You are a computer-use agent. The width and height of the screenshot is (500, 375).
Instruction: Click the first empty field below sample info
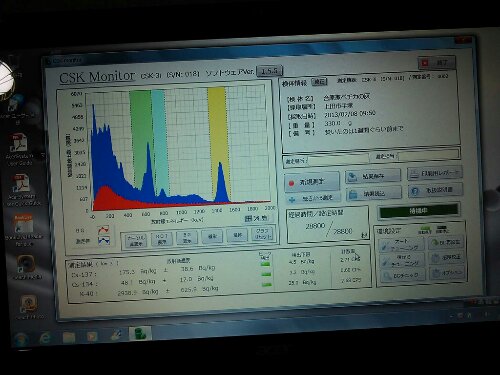tap(338, 160)
